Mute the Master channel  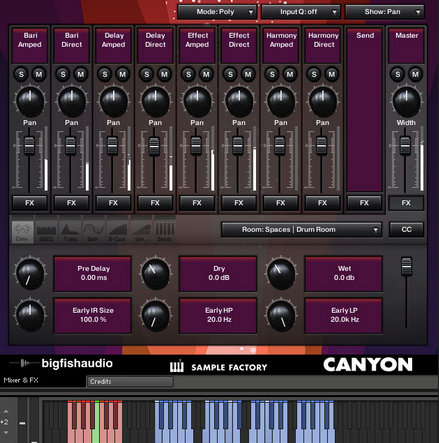click(415, 74)
